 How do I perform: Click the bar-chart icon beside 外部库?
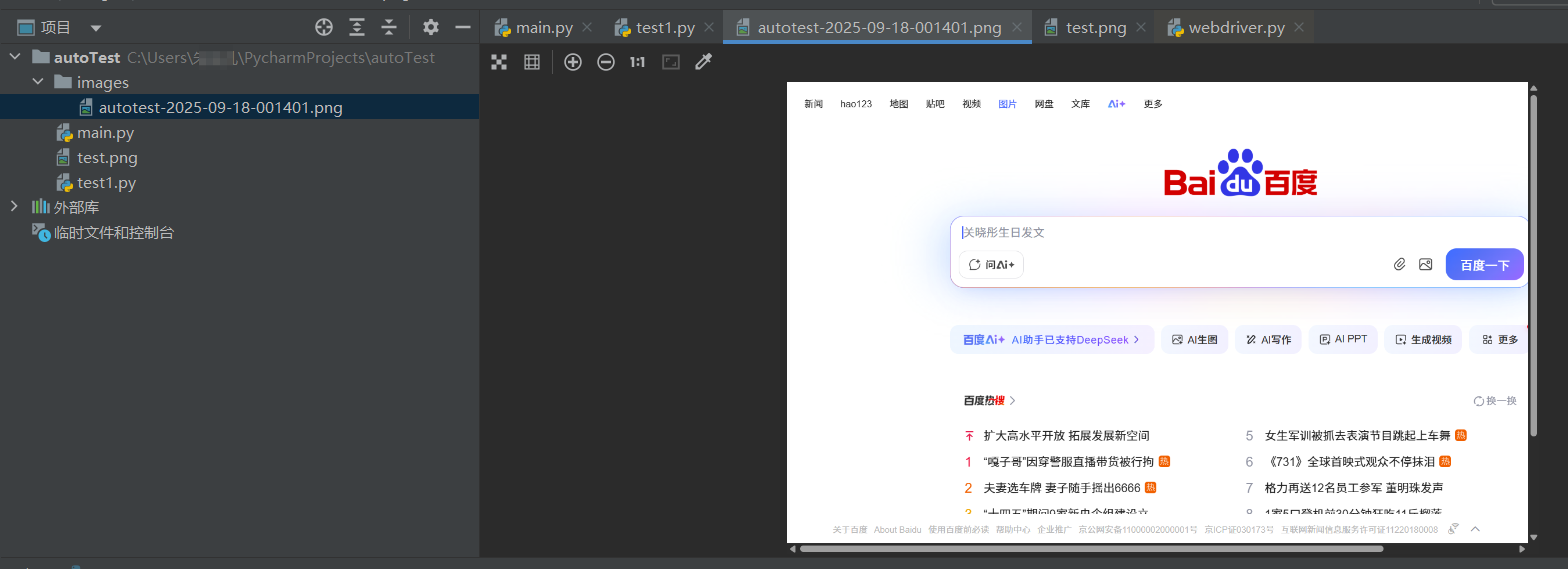coord(40,207)
